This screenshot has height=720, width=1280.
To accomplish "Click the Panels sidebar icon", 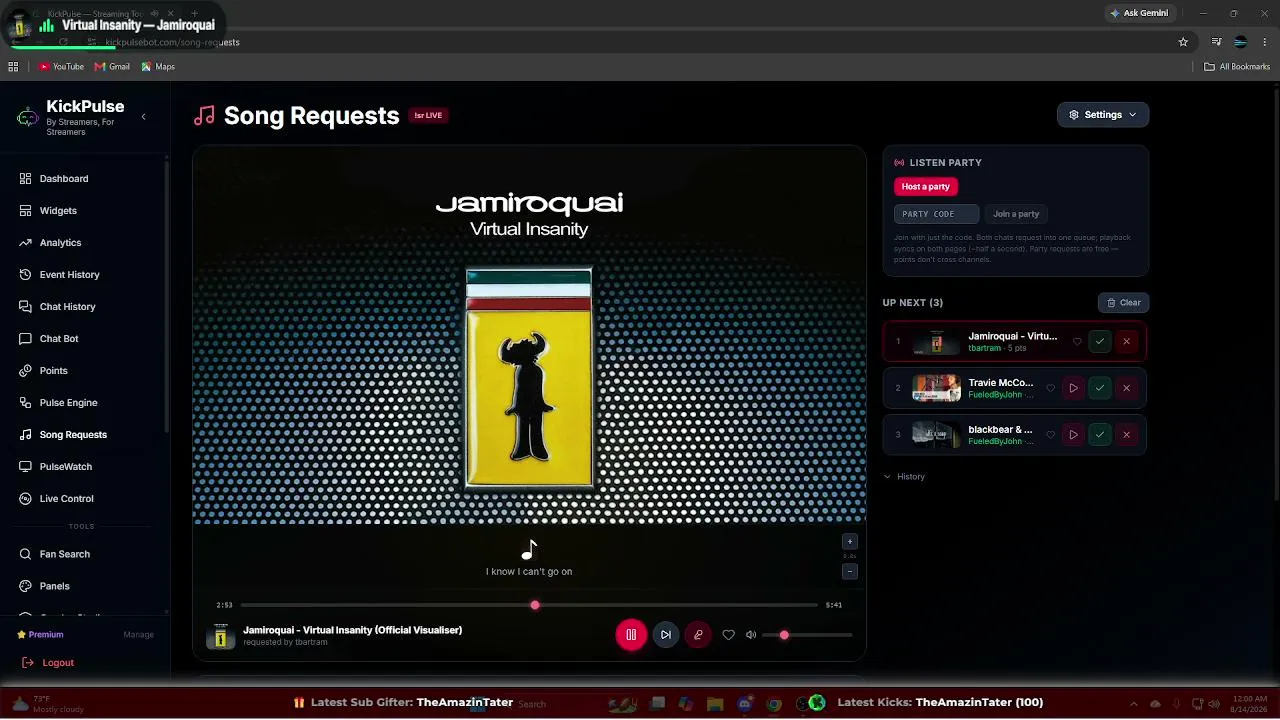I will tap(26, 586).
